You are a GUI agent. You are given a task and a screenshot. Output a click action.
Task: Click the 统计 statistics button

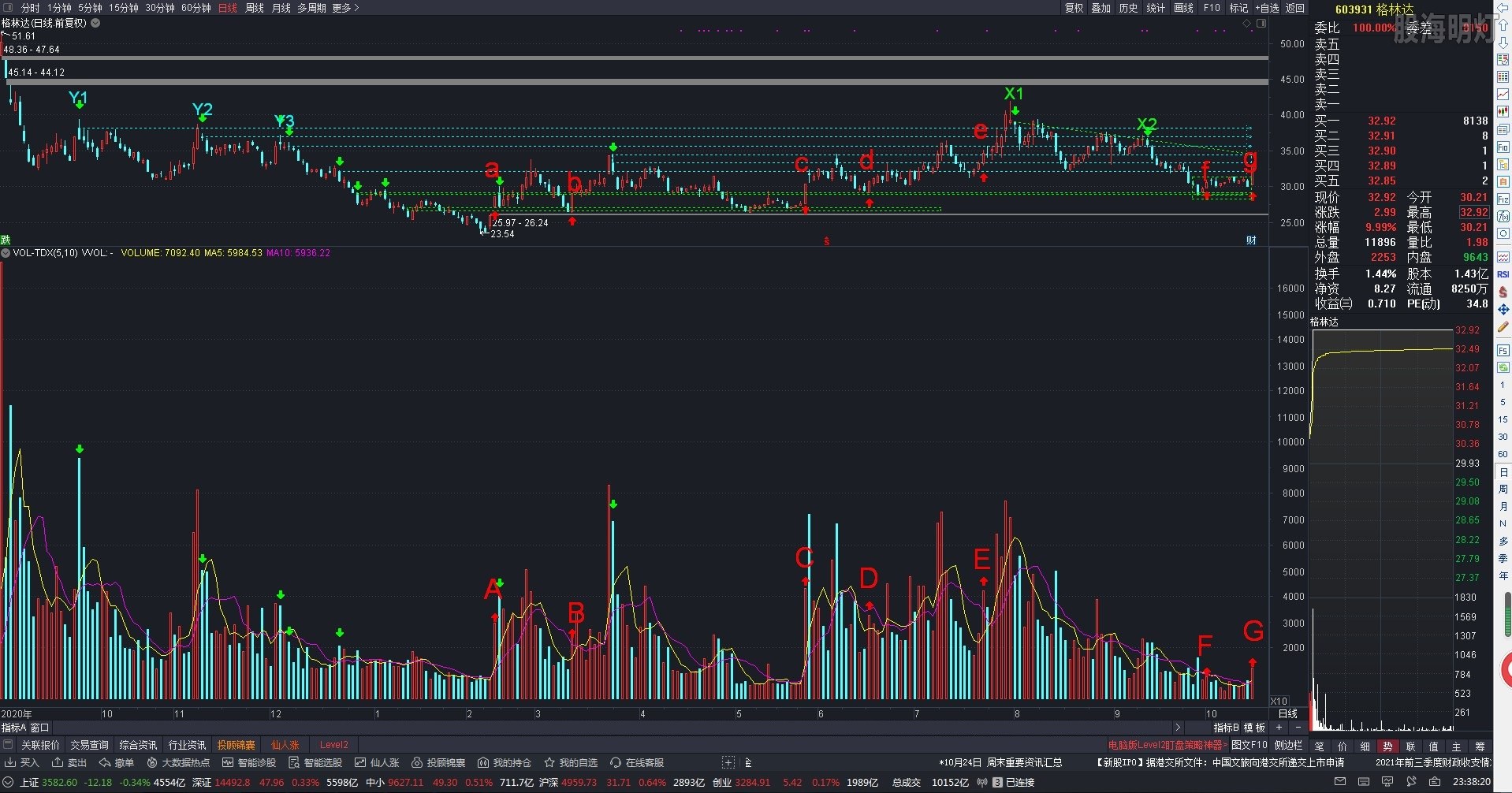pos(1156,8)
